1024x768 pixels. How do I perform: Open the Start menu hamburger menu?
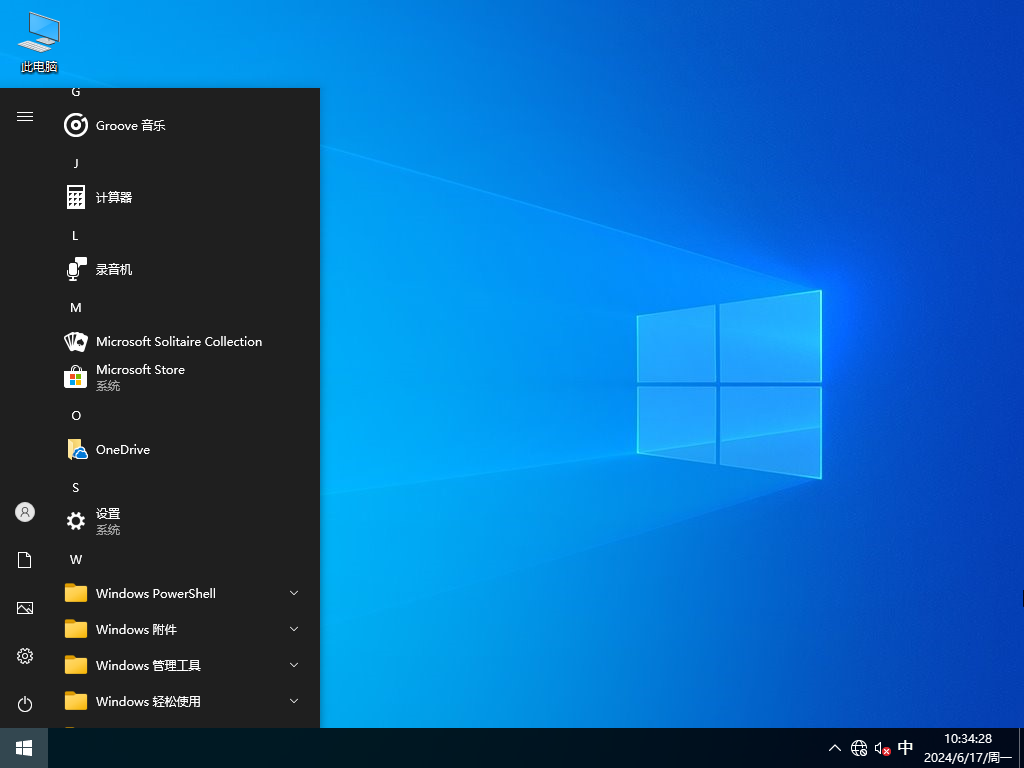pyautogui.click(x=24, y=116)
